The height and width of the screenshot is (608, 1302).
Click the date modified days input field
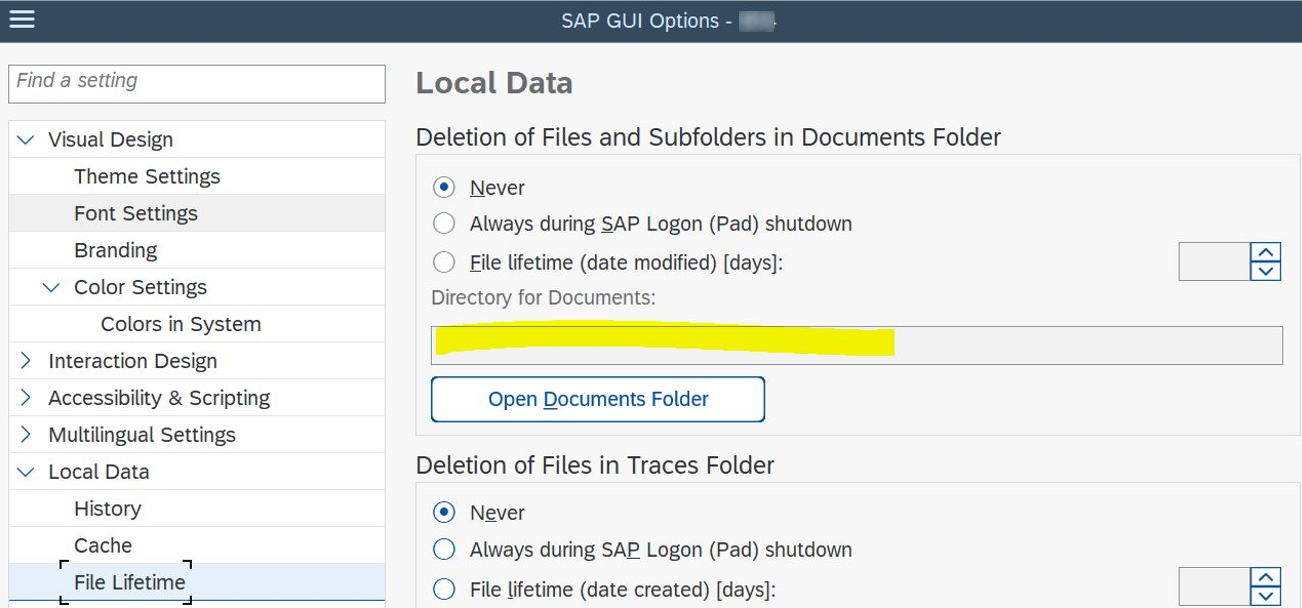click(x=1215, y=262)
